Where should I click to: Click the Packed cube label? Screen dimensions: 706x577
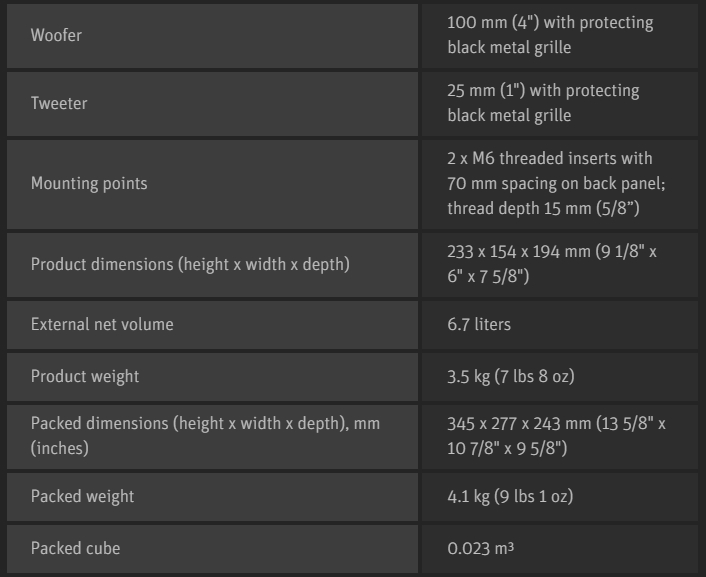pos(76,549)
